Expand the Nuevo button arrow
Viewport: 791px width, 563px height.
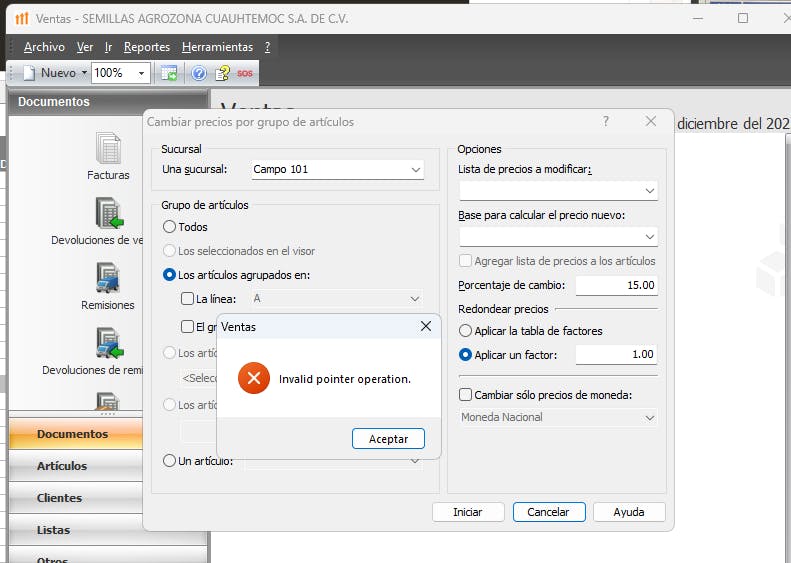tap(84, 73)
